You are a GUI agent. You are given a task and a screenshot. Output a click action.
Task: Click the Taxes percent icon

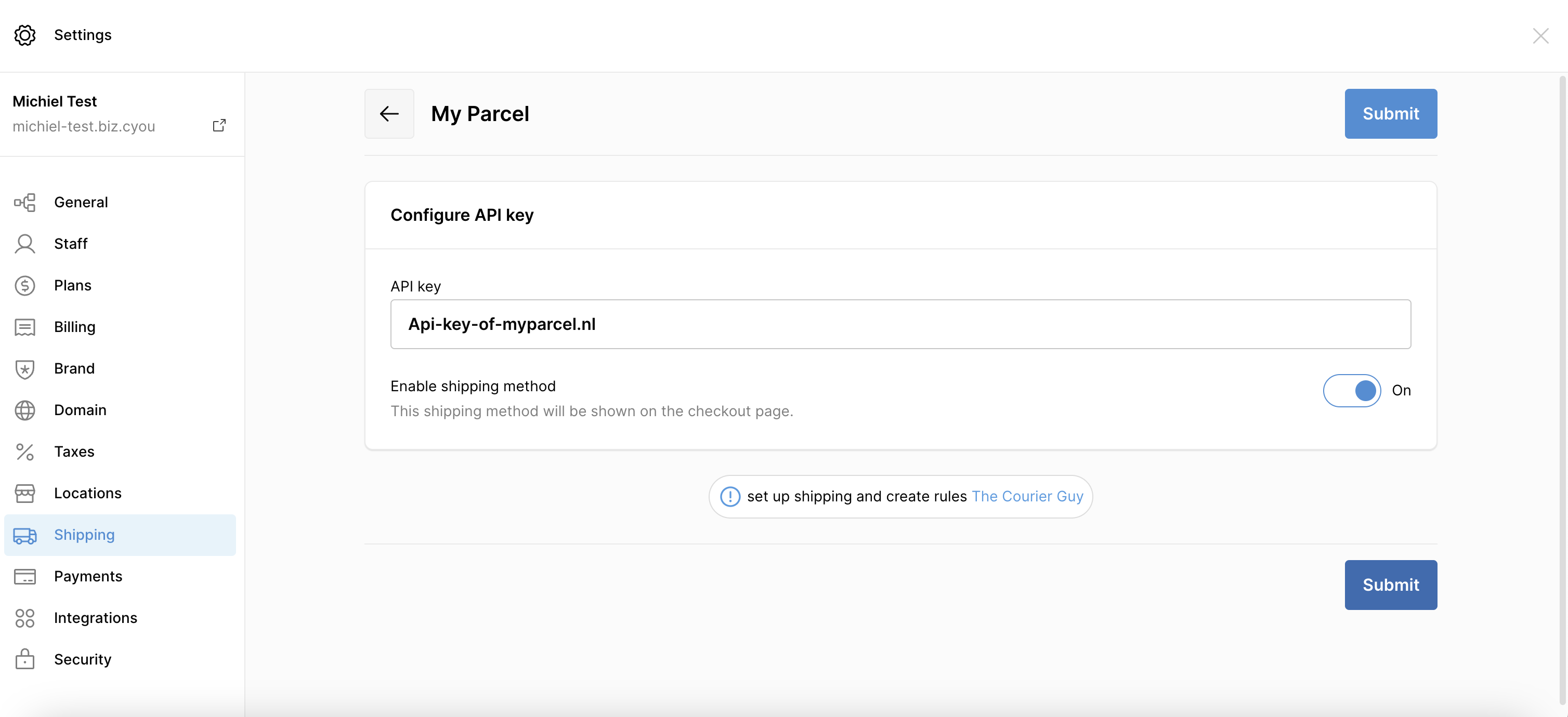pyautogui.click(x=25, y=452)
